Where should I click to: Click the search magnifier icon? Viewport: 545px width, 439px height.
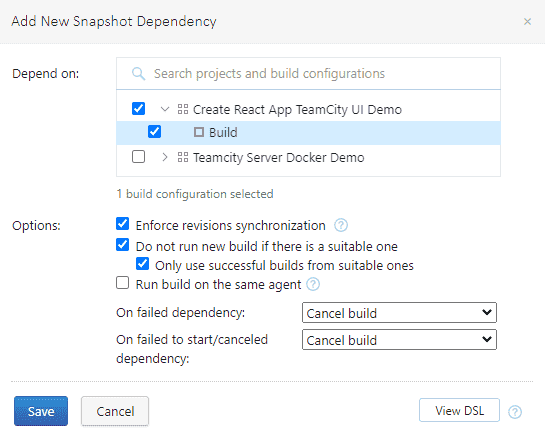138,74
